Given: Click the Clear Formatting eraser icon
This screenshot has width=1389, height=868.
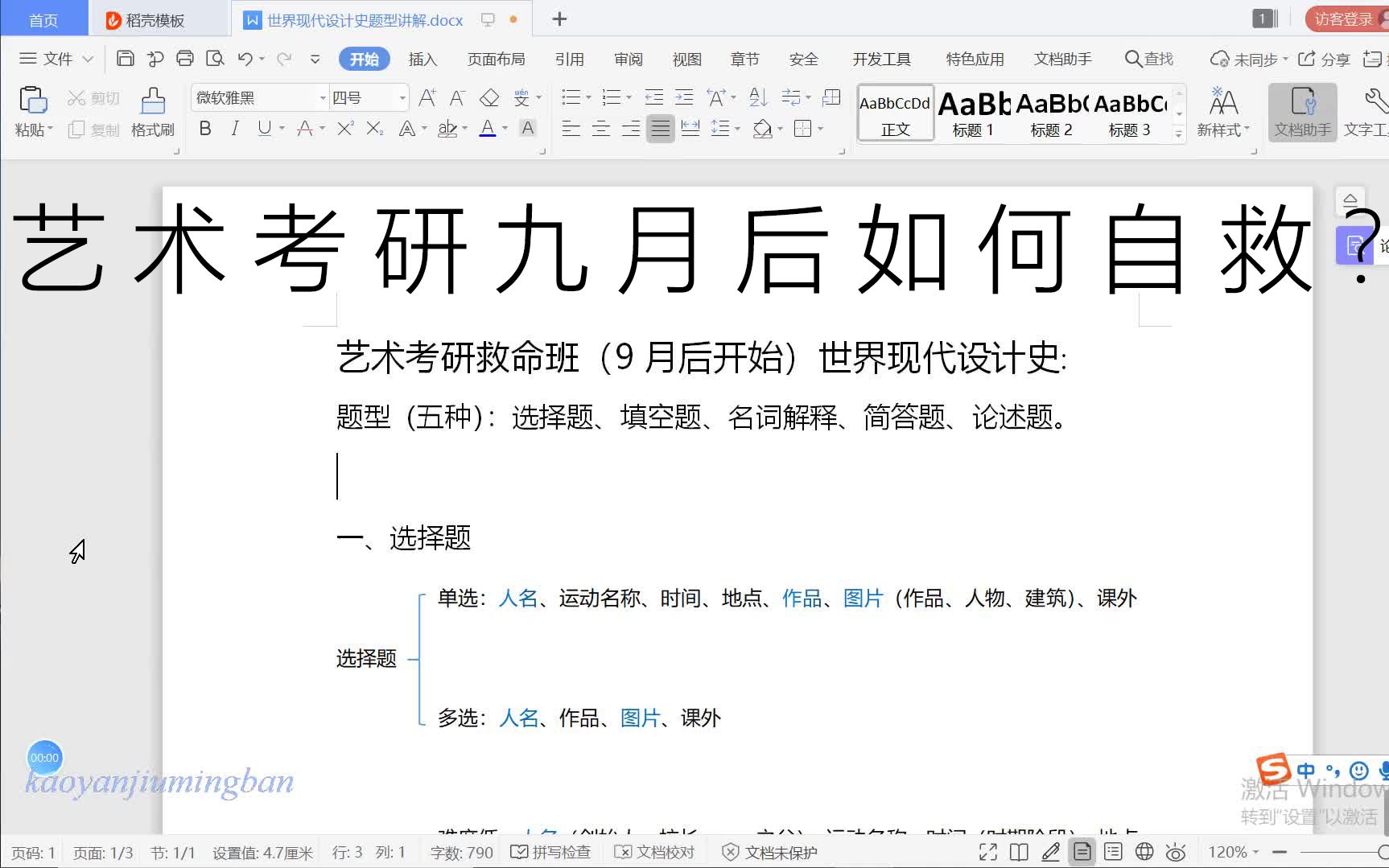Looking at the screenshot, I should 488,98.
